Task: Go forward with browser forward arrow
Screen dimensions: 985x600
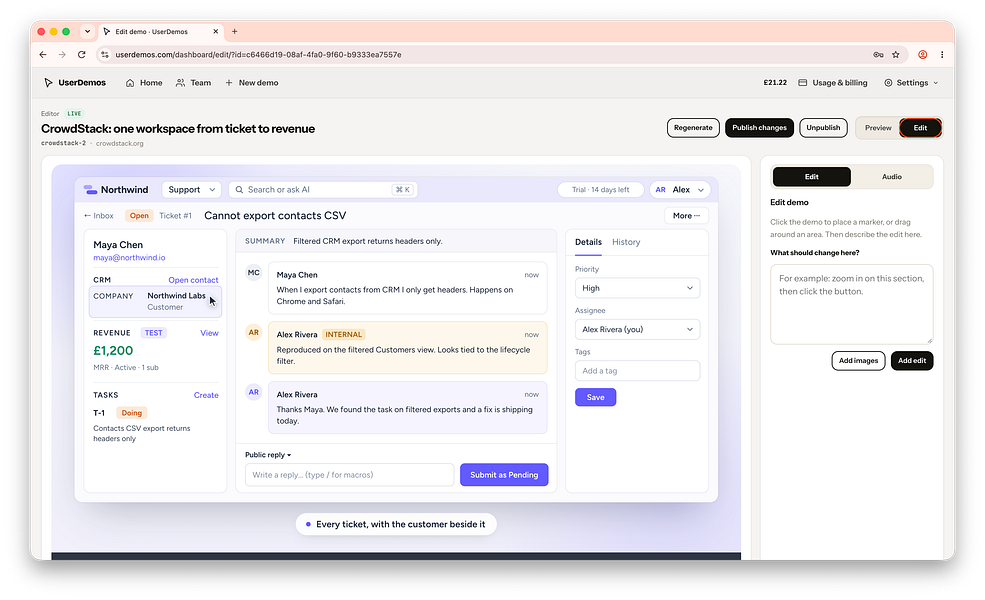Action: [x=62, y=55]
